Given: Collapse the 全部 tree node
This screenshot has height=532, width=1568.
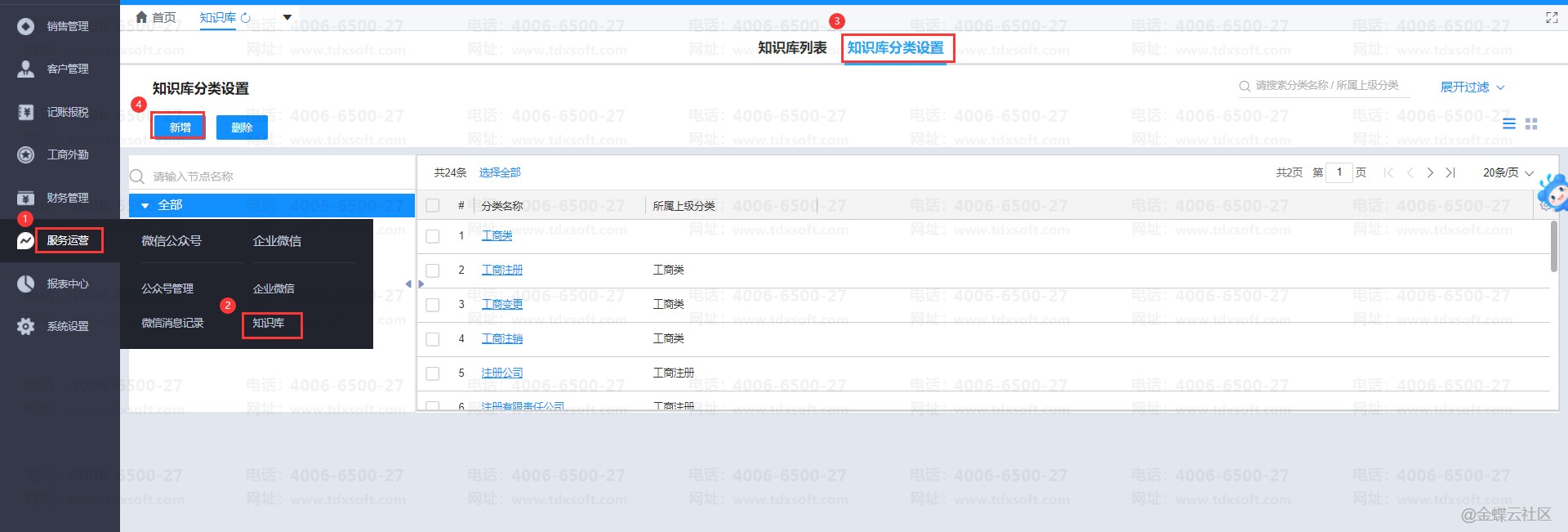Looking at the screenshot, I should pos(145,206).
